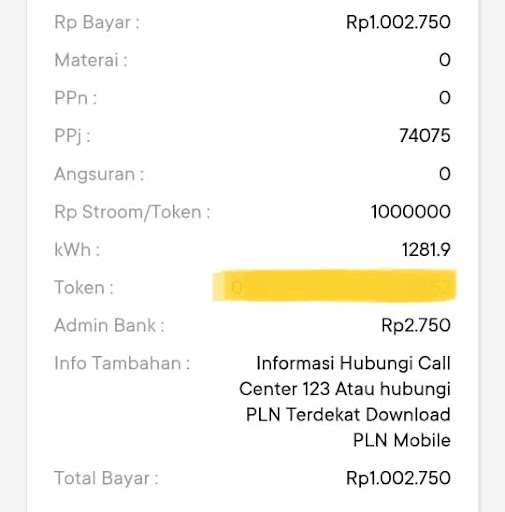Click the PPn label
The image size is (505, 512).
[76, 98]
